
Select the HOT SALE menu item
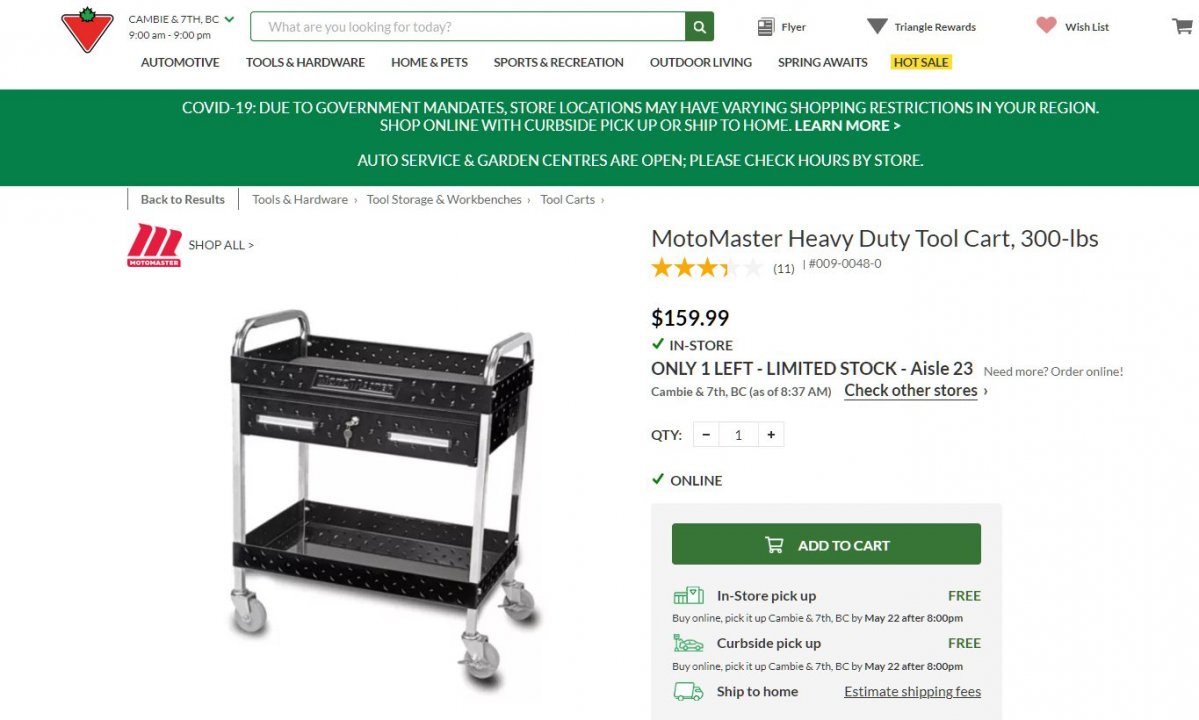tap(919, 62)
